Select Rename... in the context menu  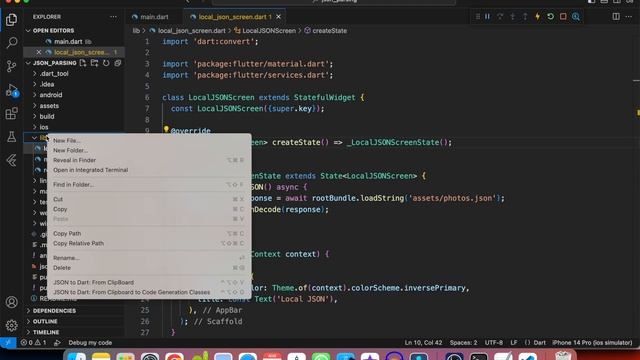[149, 258]
